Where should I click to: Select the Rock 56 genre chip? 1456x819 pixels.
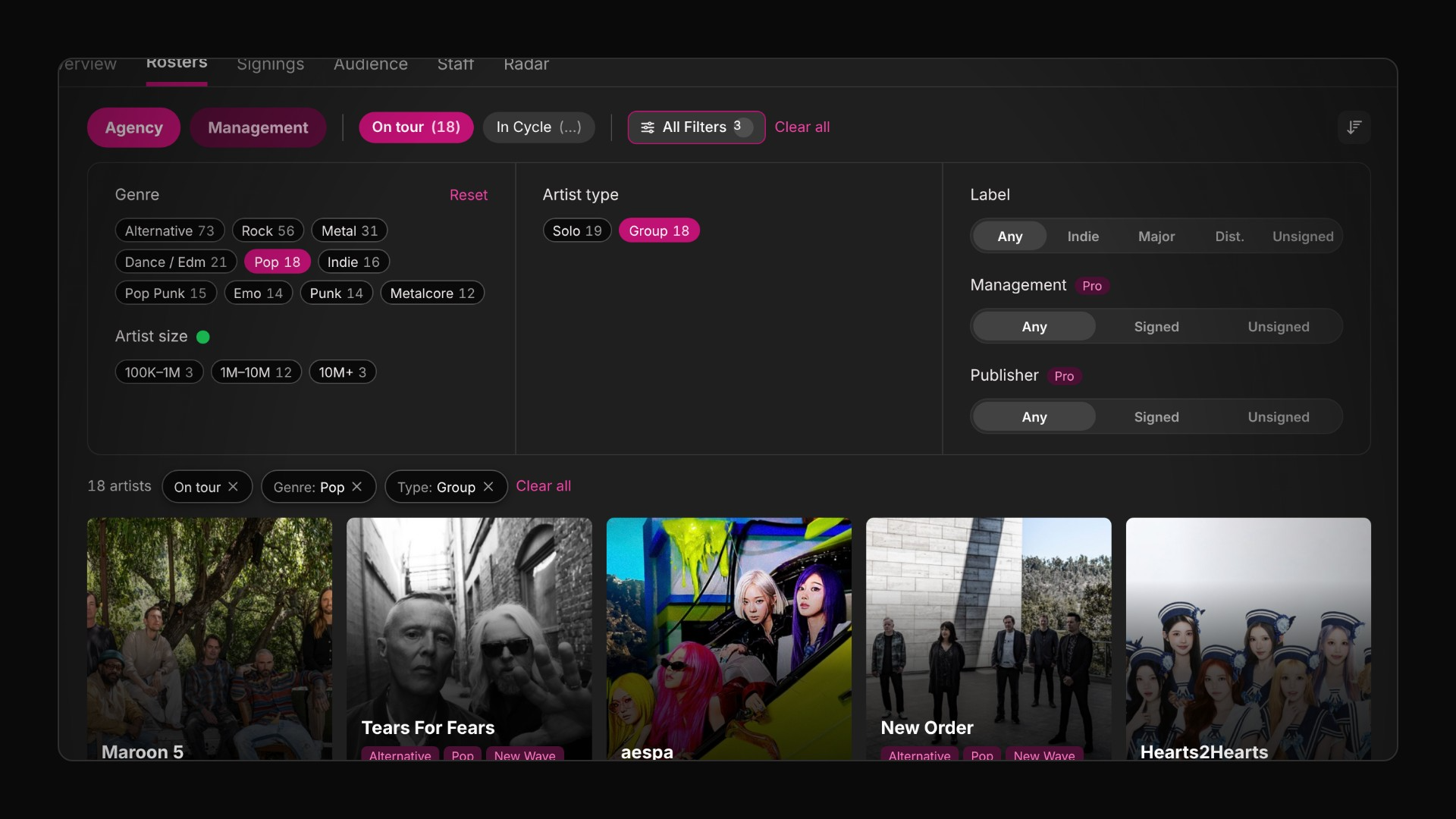[x=268, y=231]
